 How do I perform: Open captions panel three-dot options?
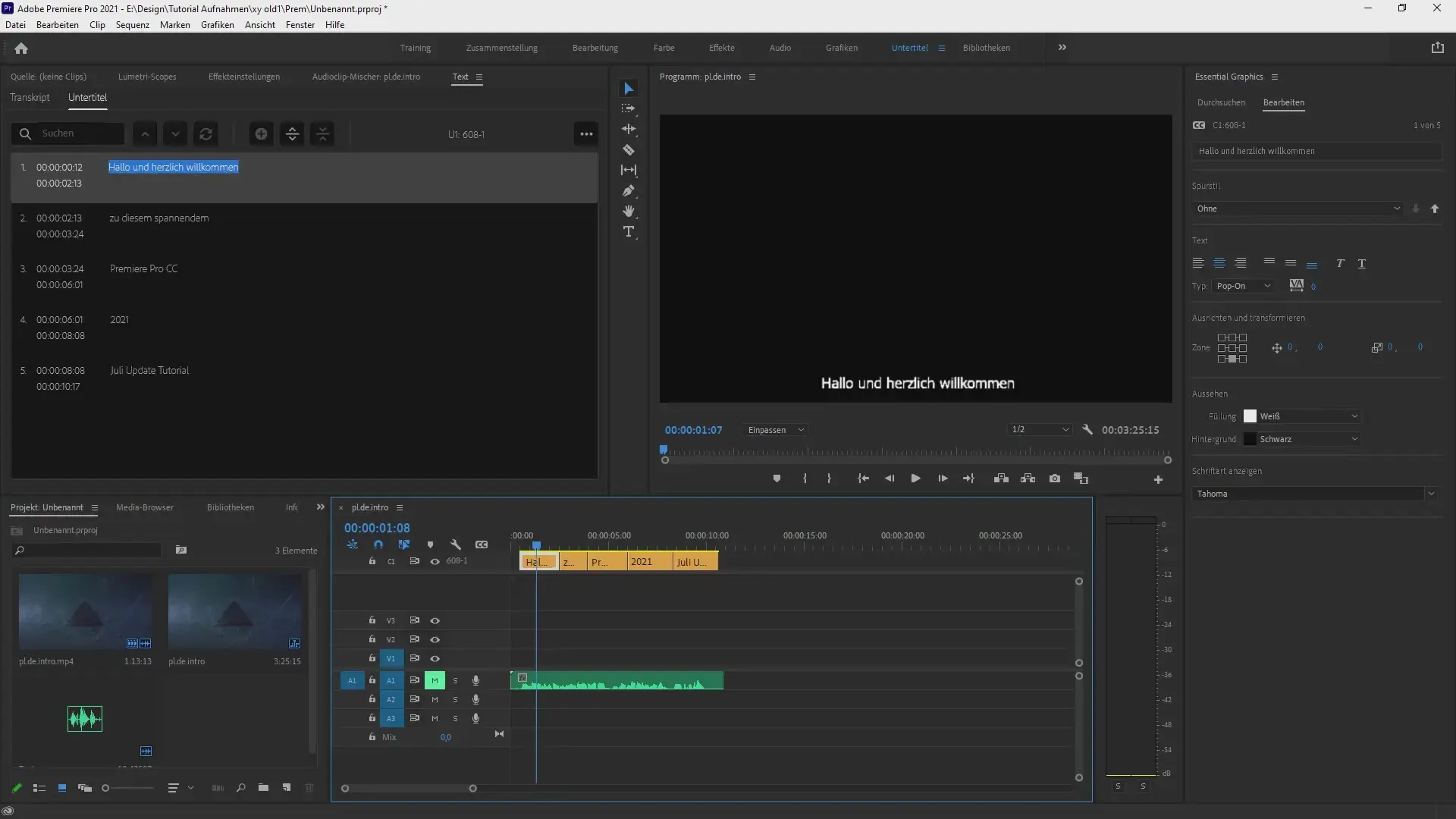coord(586,134)
